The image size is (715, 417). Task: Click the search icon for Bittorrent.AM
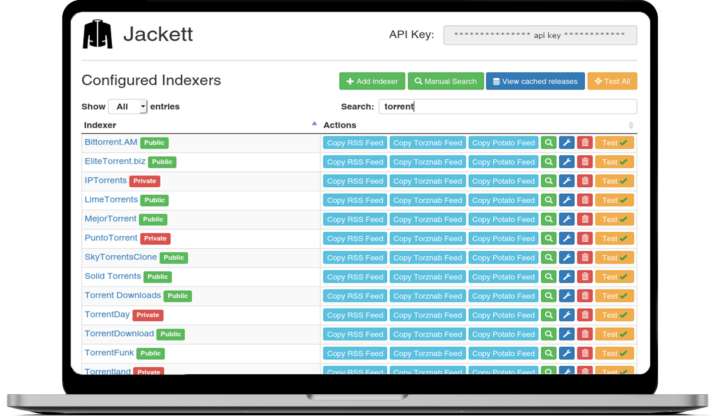[549, 143]
